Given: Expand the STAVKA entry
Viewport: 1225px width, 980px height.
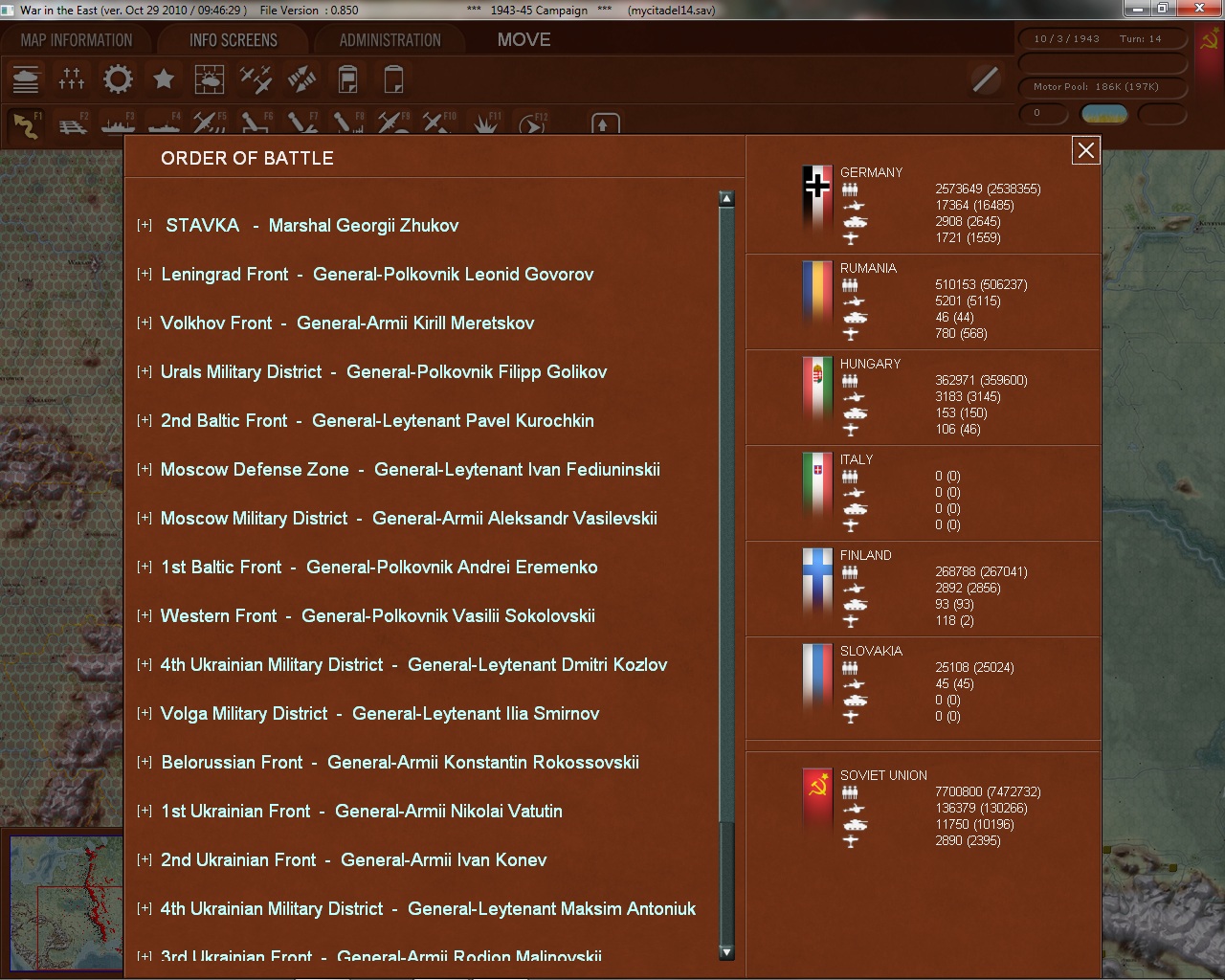Looking at the screenshot, I should [x=145, y=225].
